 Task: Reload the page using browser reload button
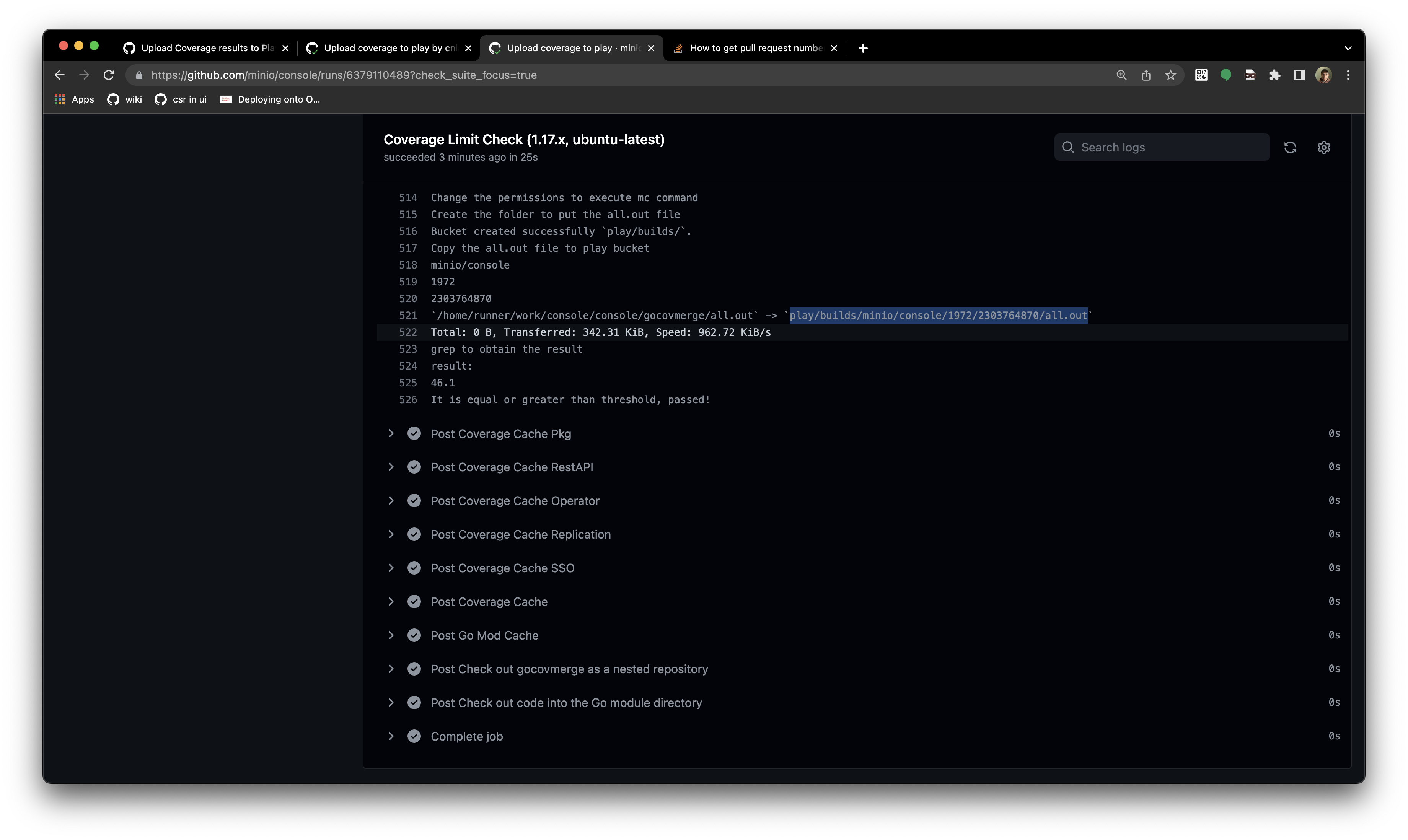point(109,75)
